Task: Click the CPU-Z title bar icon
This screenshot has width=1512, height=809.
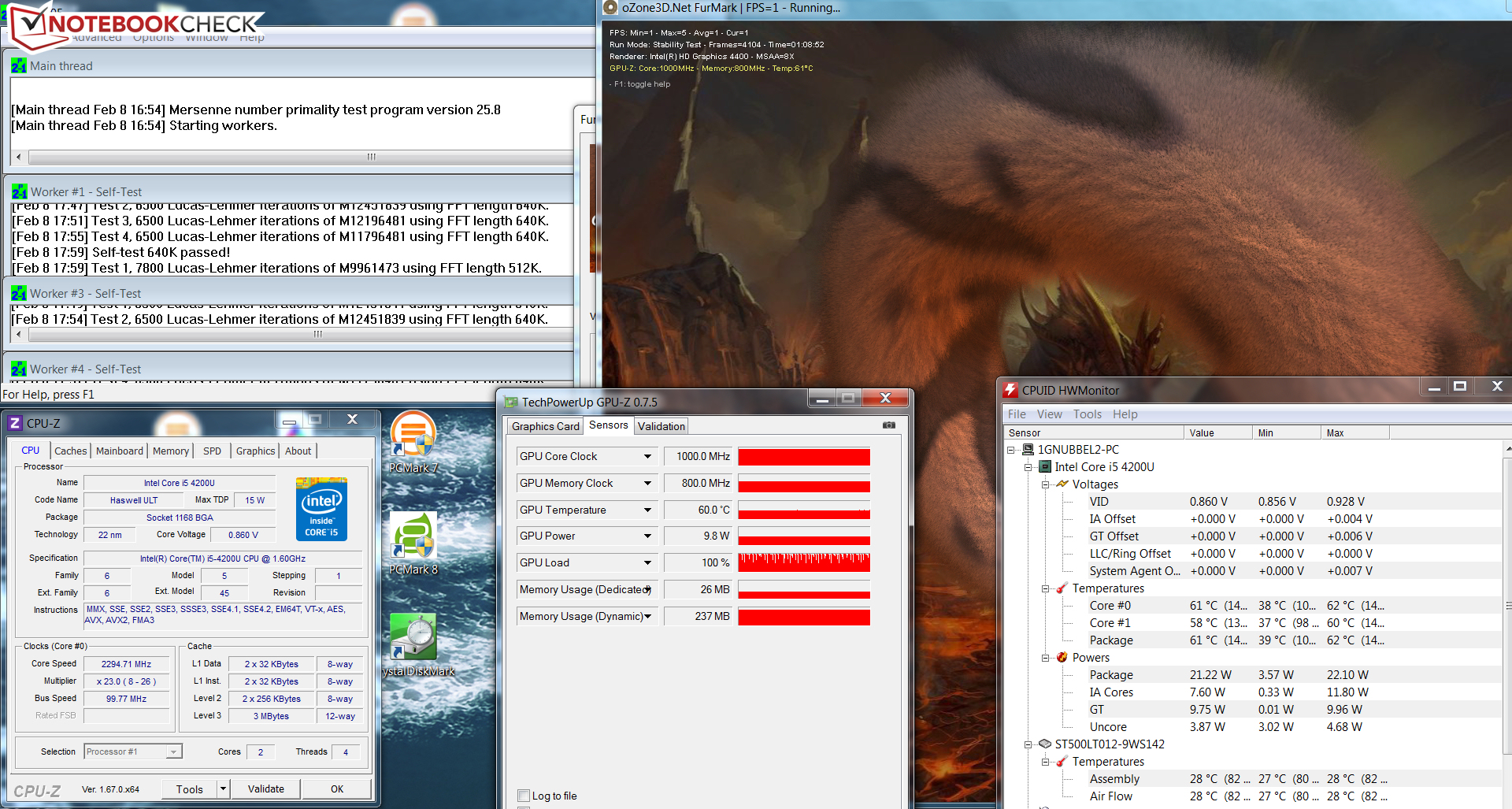Action: point(15,423)
